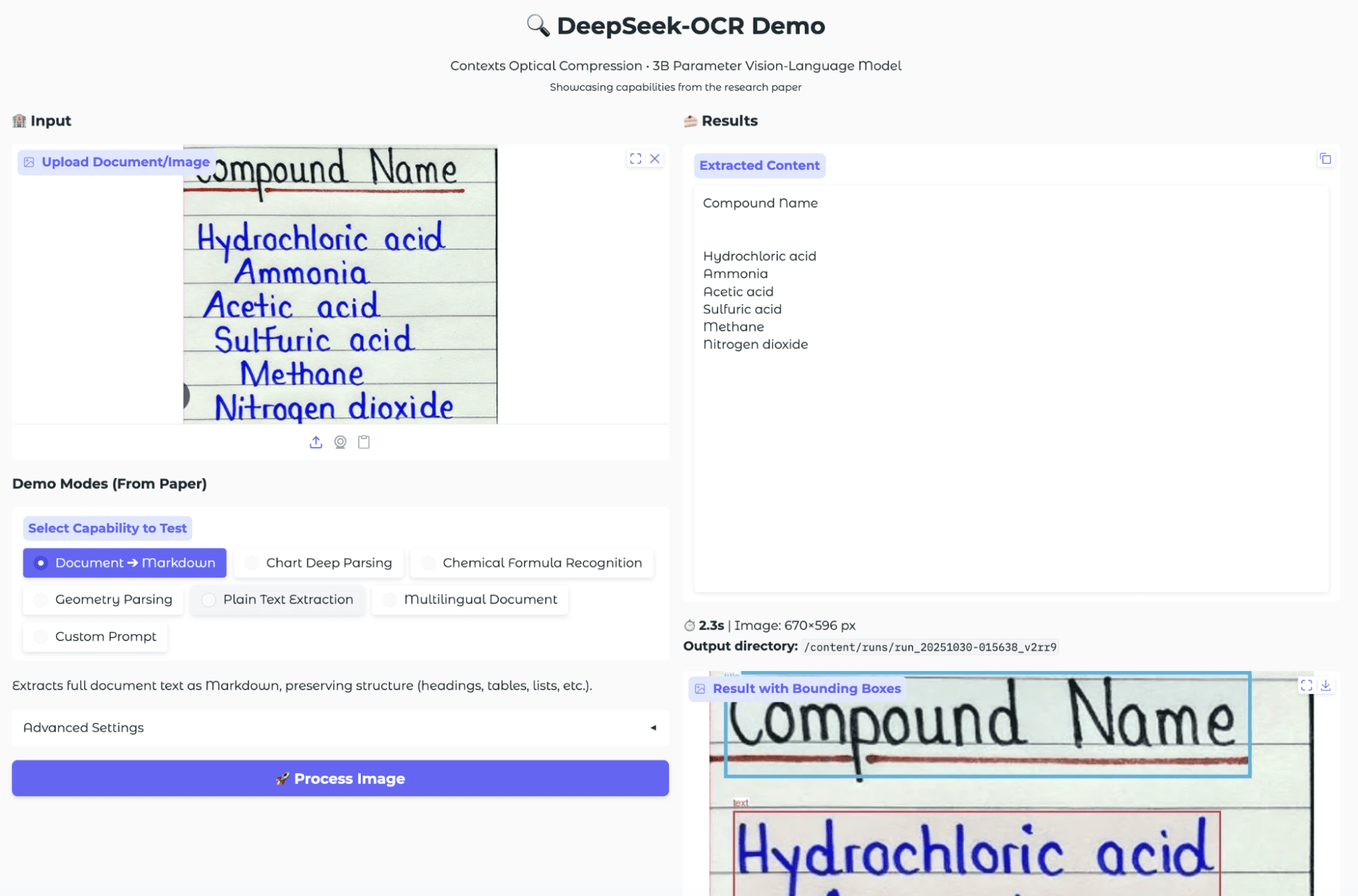Image resolution: width=1358 pixels, height=896 pixels.
Task: Click the paste from clipboard icon
Action: coord(364,442)
